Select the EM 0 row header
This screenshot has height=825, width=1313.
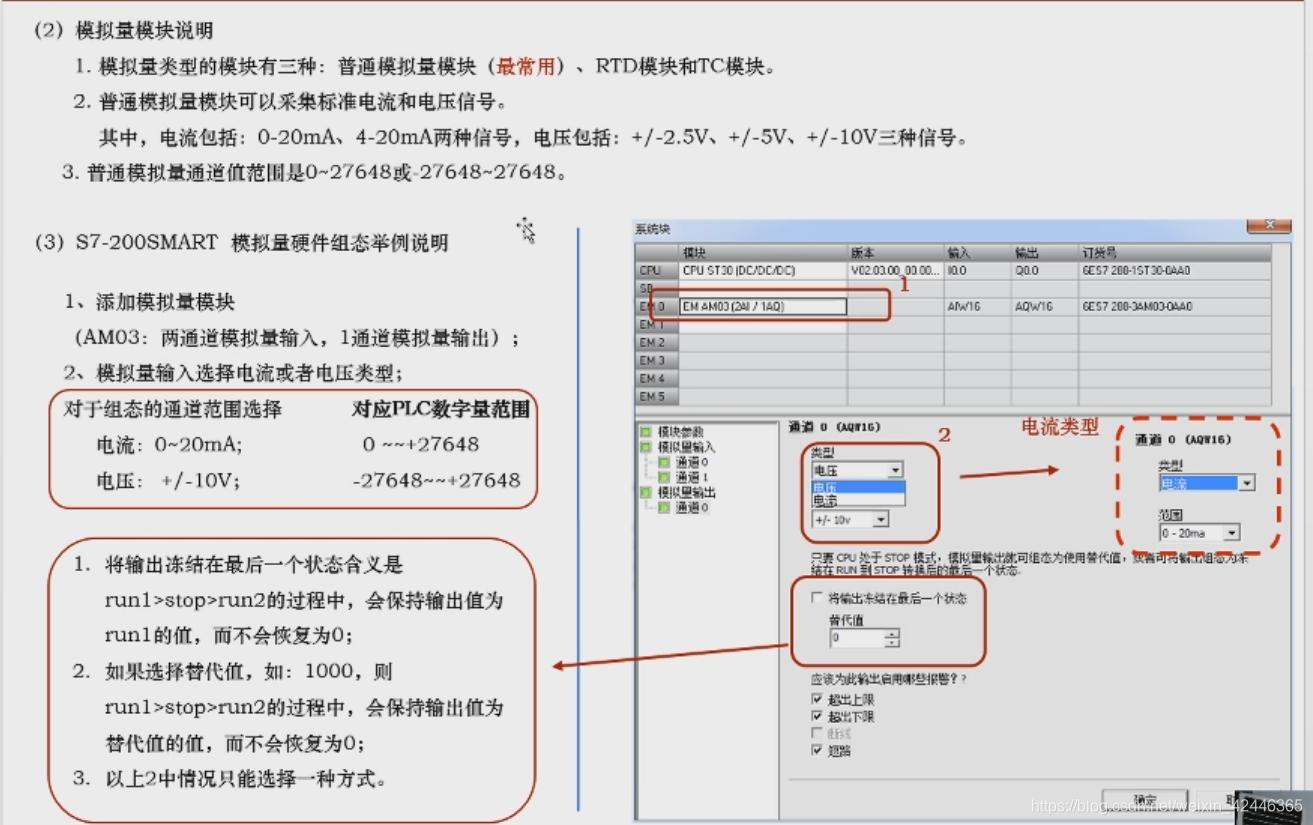pyautogui.click(x=656, y=307)
